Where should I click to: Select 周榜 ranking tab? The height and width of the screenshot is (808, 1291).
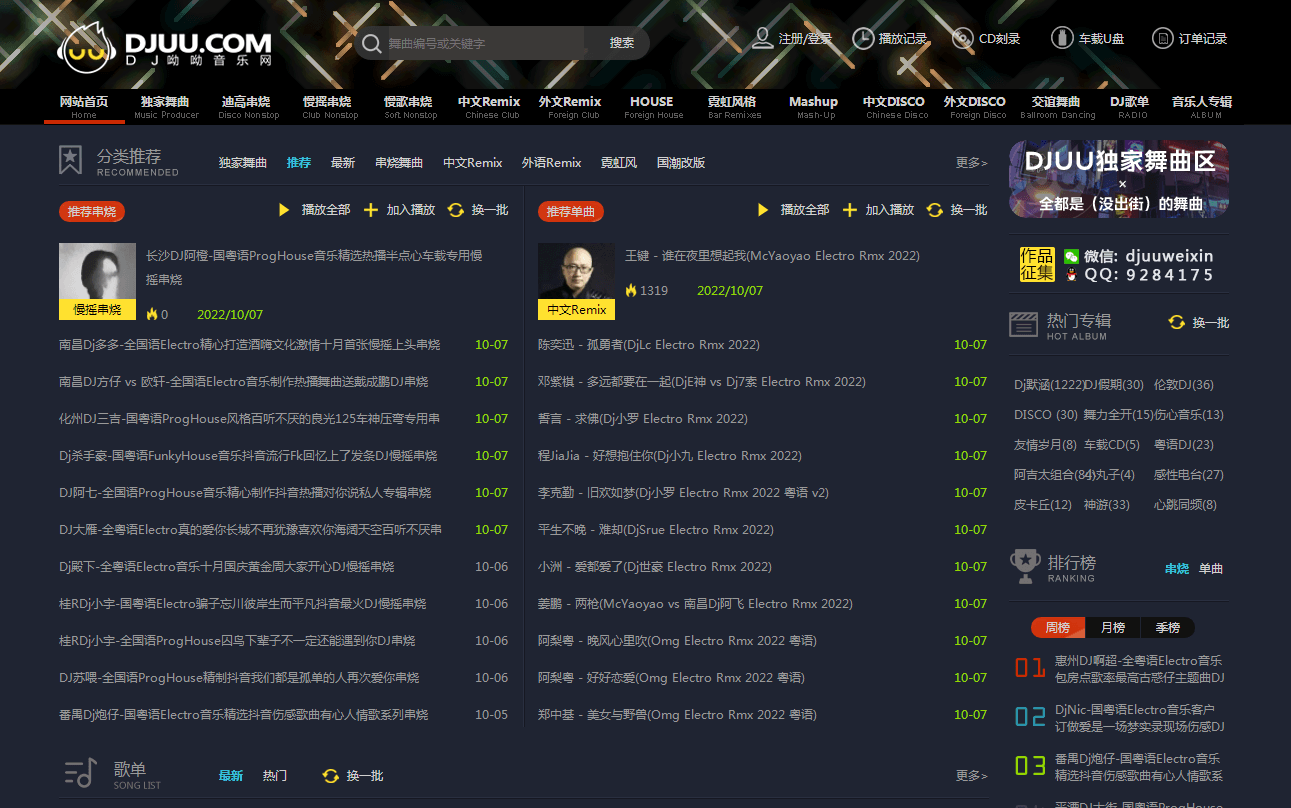click(1058, 628)
